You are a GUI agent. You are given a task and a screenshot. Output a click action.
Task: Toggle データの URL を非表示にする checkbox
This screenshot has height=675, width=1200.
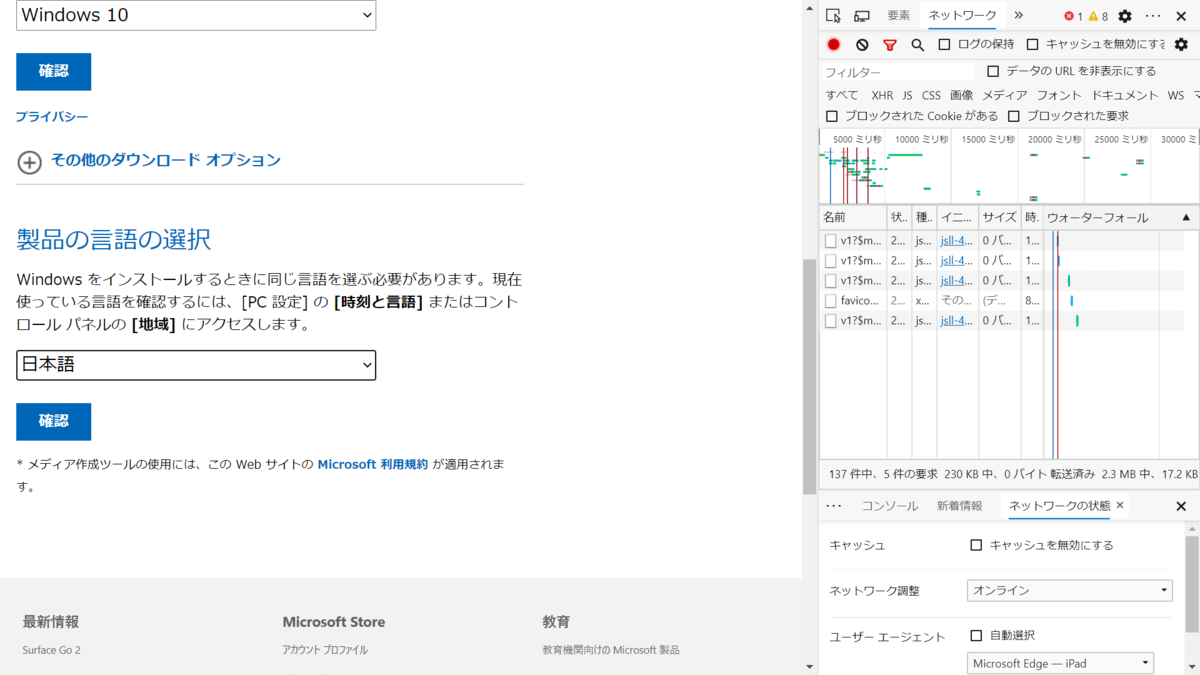[993, 71]
